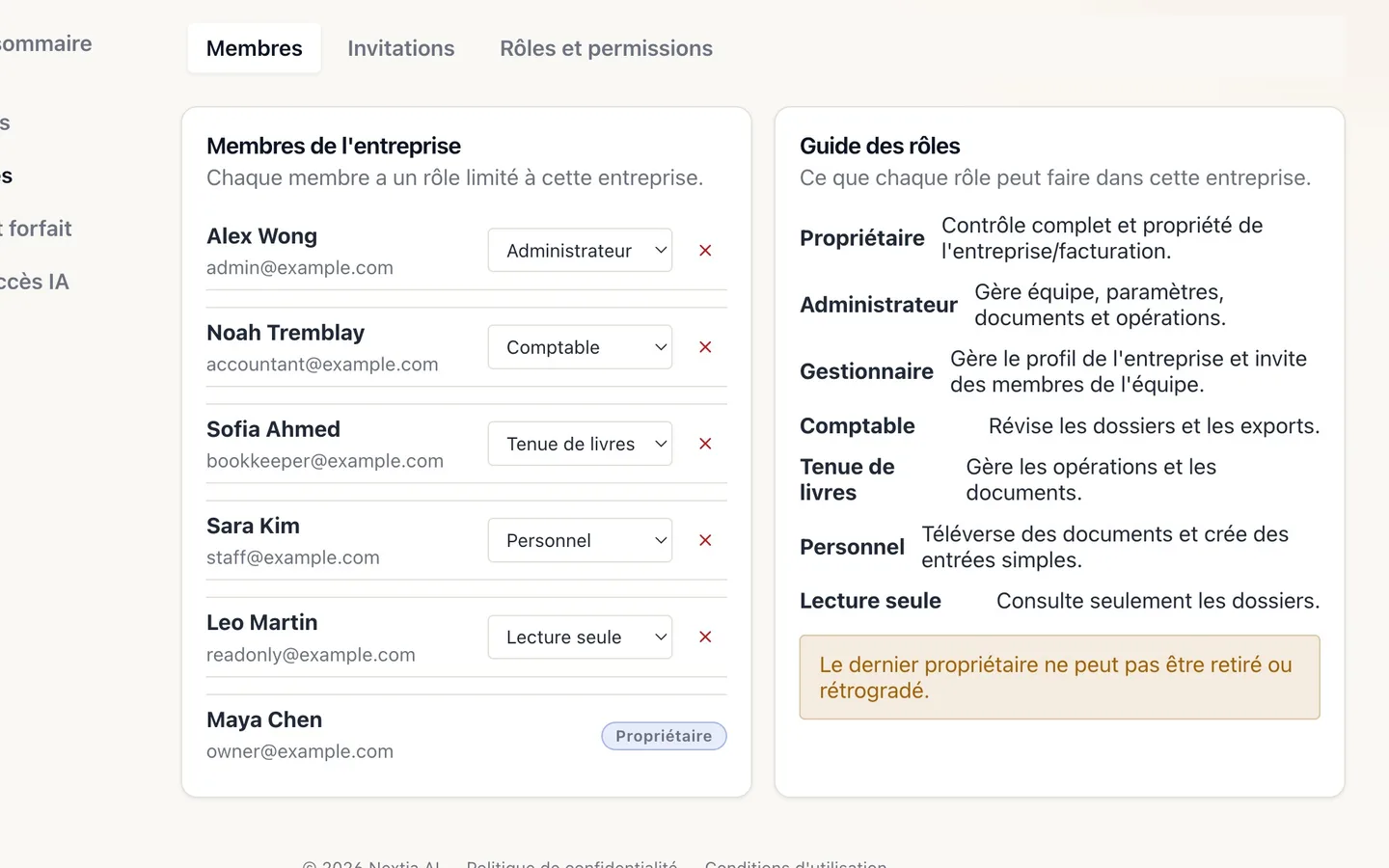Go to Rôles et permissions tab

[606, 48]
